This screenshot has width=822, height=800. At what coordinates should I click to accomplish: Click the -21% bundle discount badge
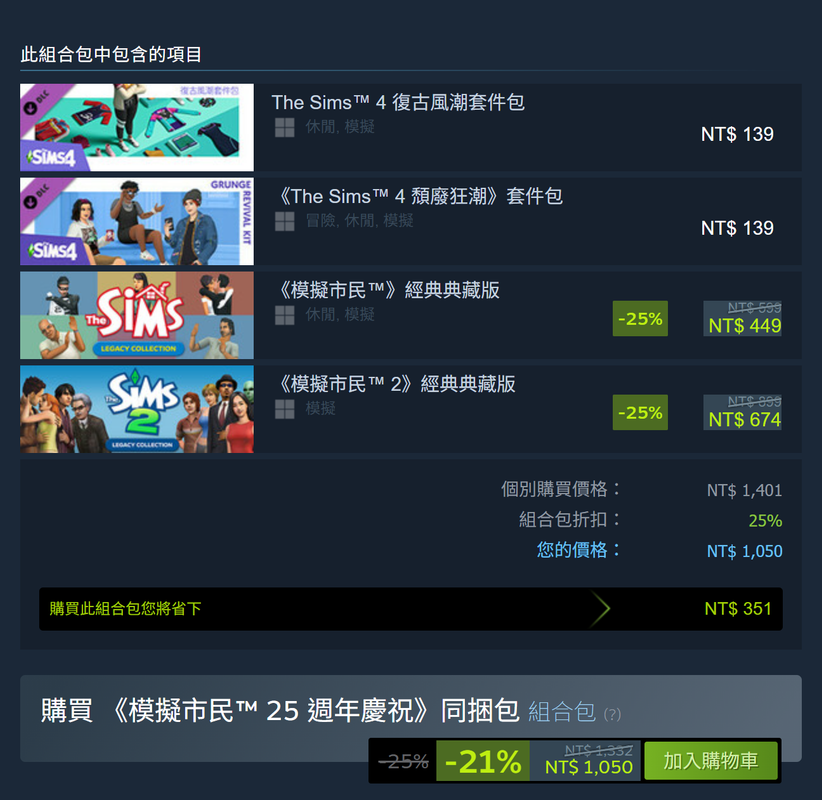point(483,761)
